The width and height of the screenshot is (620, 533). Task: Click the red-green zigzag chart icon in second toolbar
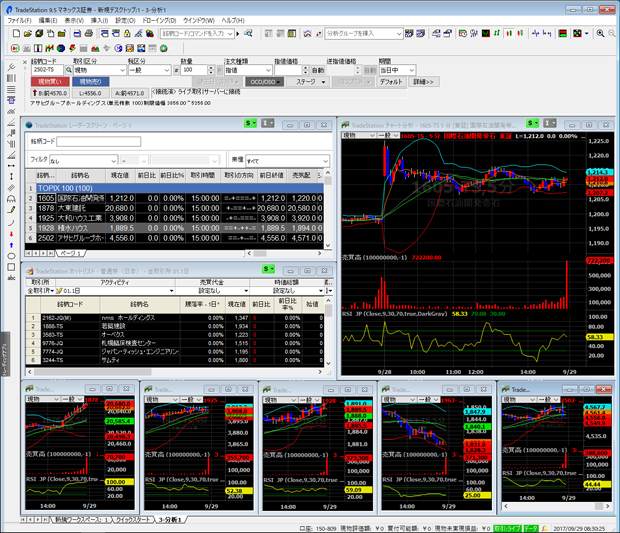pyautogui.click(x=49, y=49)
